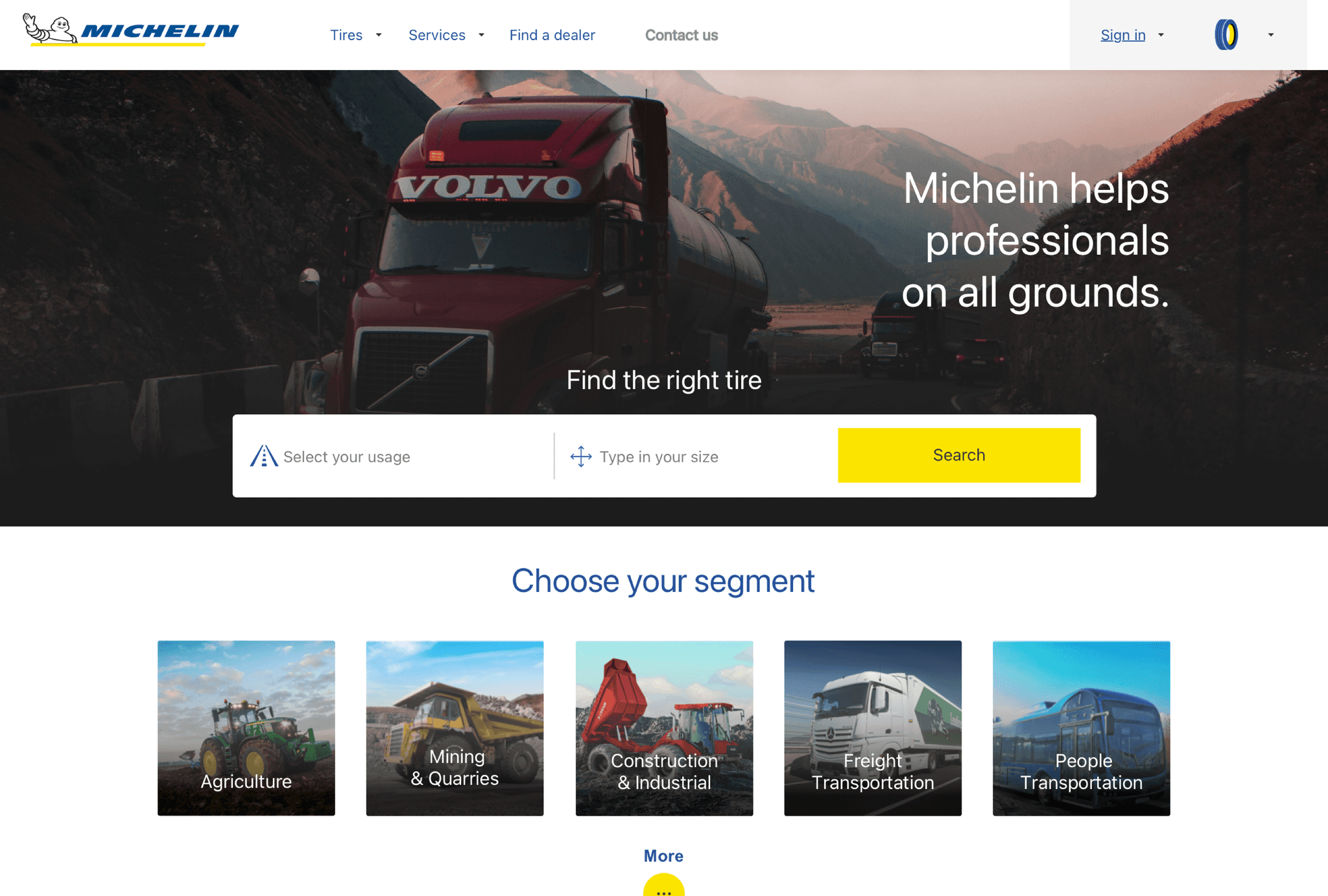Viewport: 1328px width, 896px height.
Task: Open the Find a dealer menu item
Action: tap(552, 35)
